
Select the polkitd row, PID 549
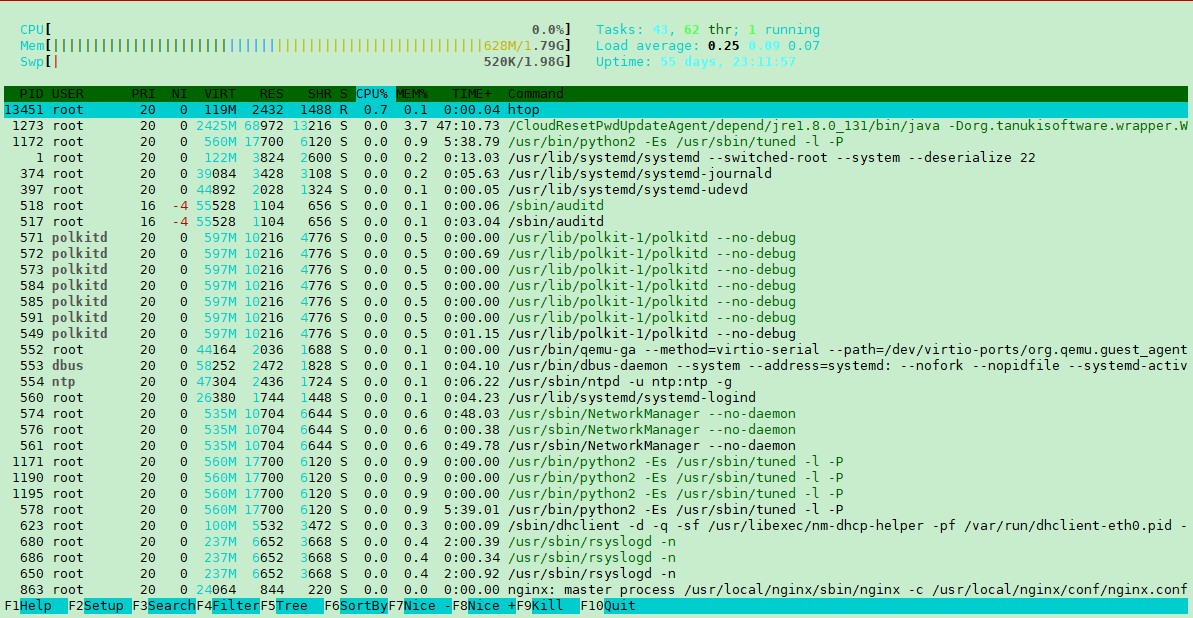pos(596,333)
